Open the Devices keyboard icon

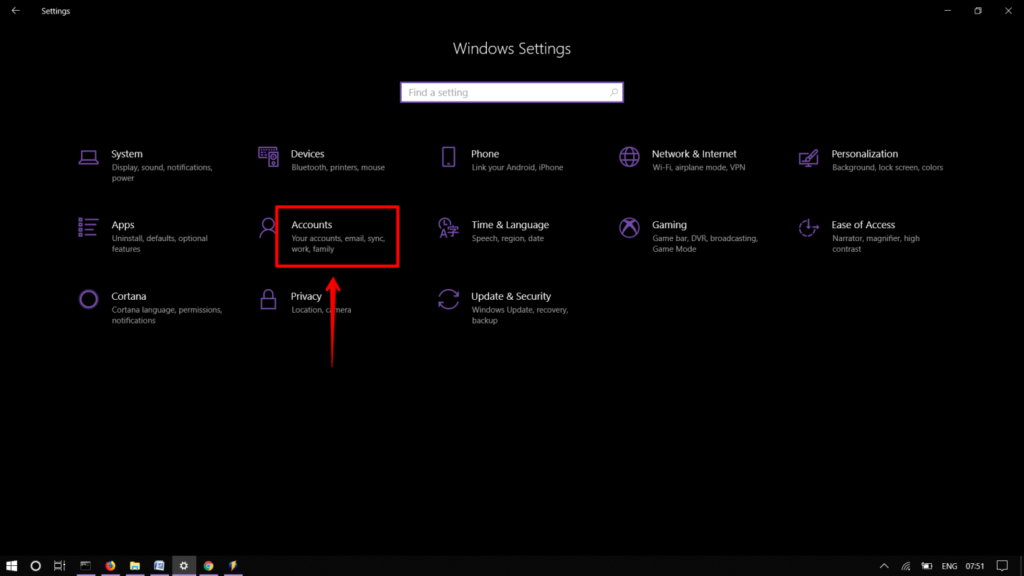click(x=268, y=157)
